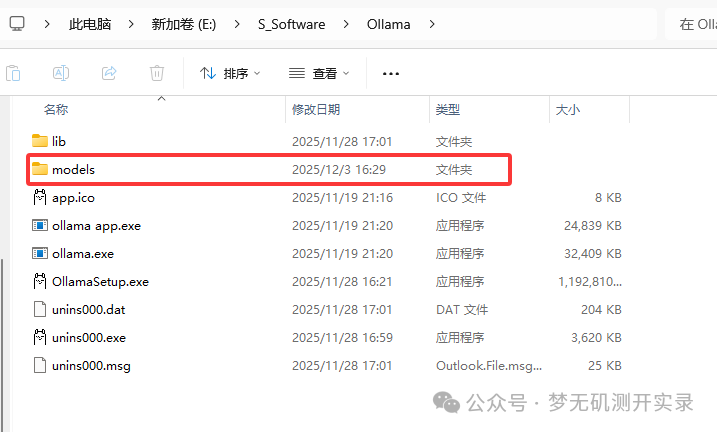Select the OllamaSetup.exe llama icon

(x=40, y=281)
